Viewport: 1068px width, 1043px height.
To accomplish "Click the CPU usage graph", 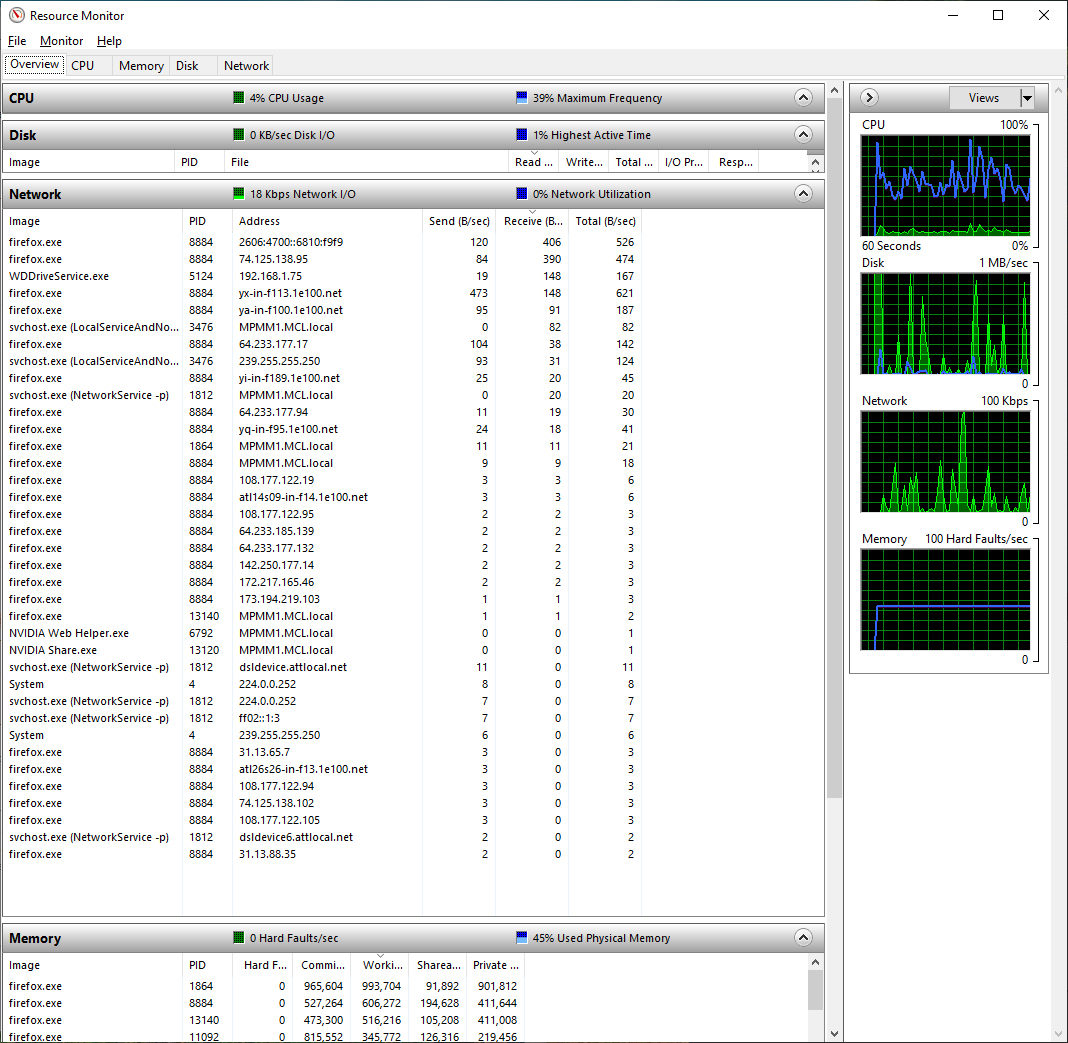I will click(x=945, y=185).
